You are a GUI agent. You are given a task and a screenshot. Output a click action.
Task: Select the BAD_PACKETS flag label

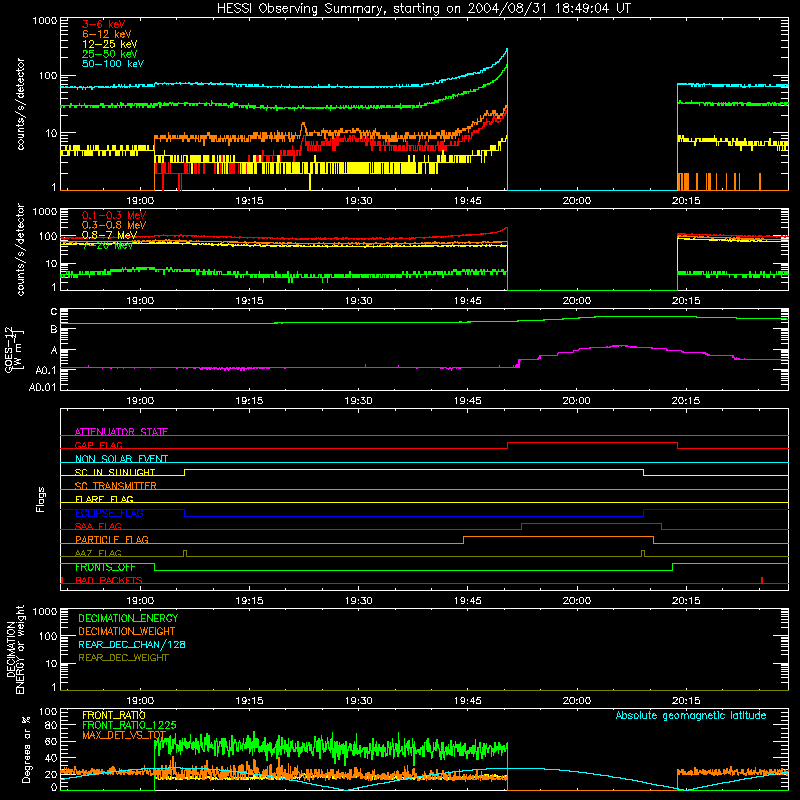[109, 580]
